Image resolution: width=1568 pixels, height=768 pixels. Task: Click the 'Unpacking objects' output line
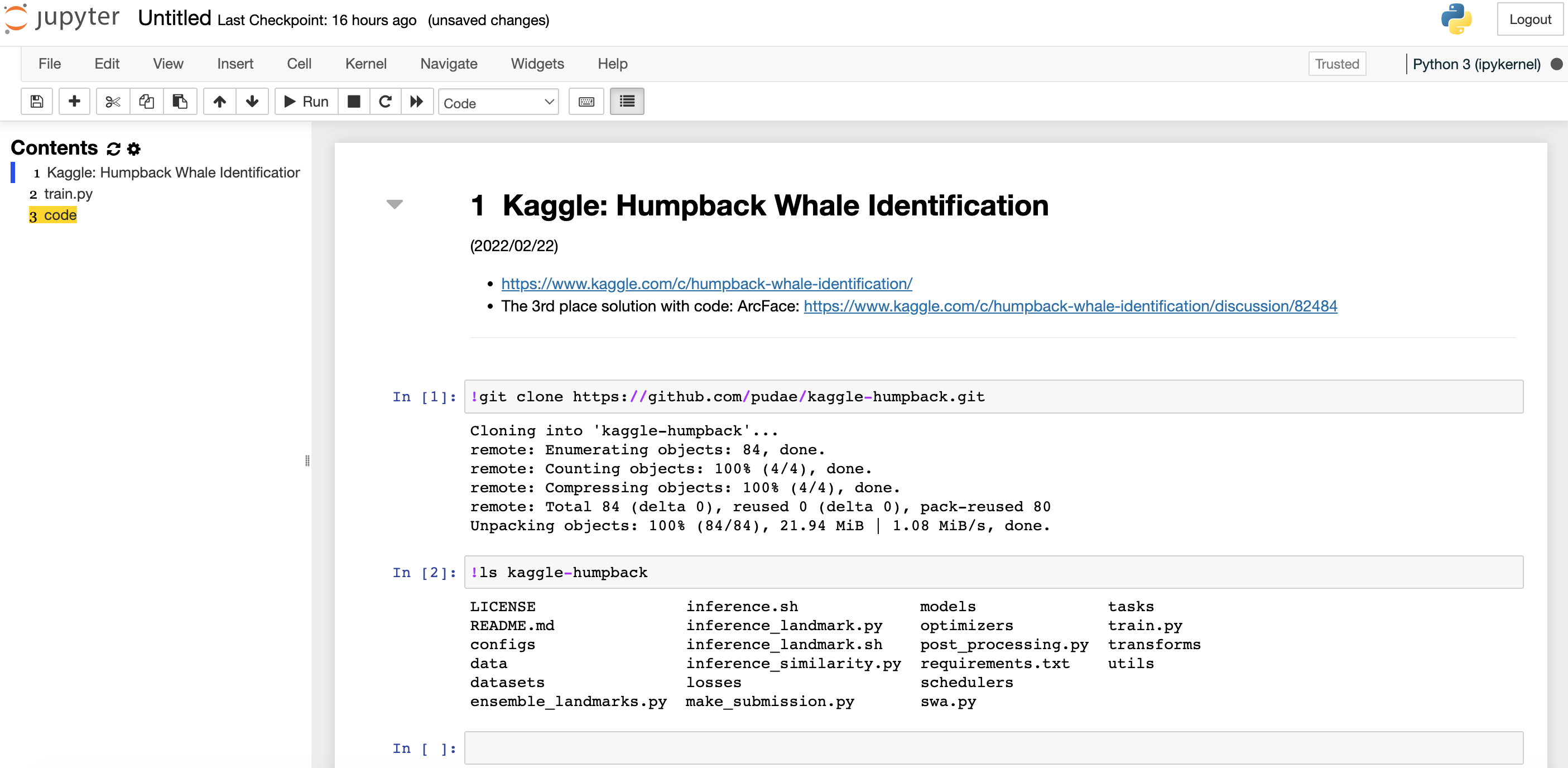760,526
